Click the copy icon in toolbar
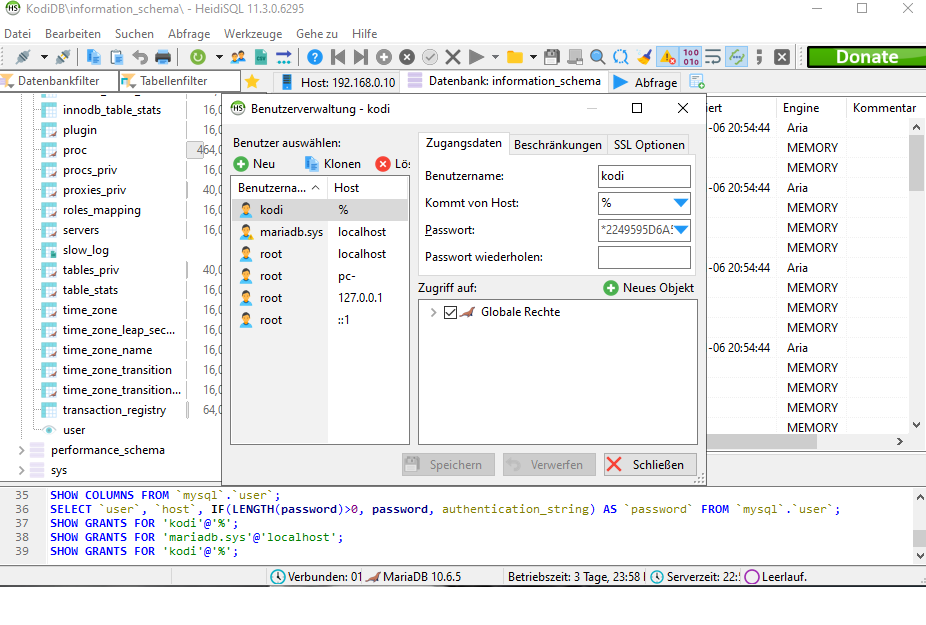Image resolution: width=926 pixels, height=625 pixels. coord(93,57)
